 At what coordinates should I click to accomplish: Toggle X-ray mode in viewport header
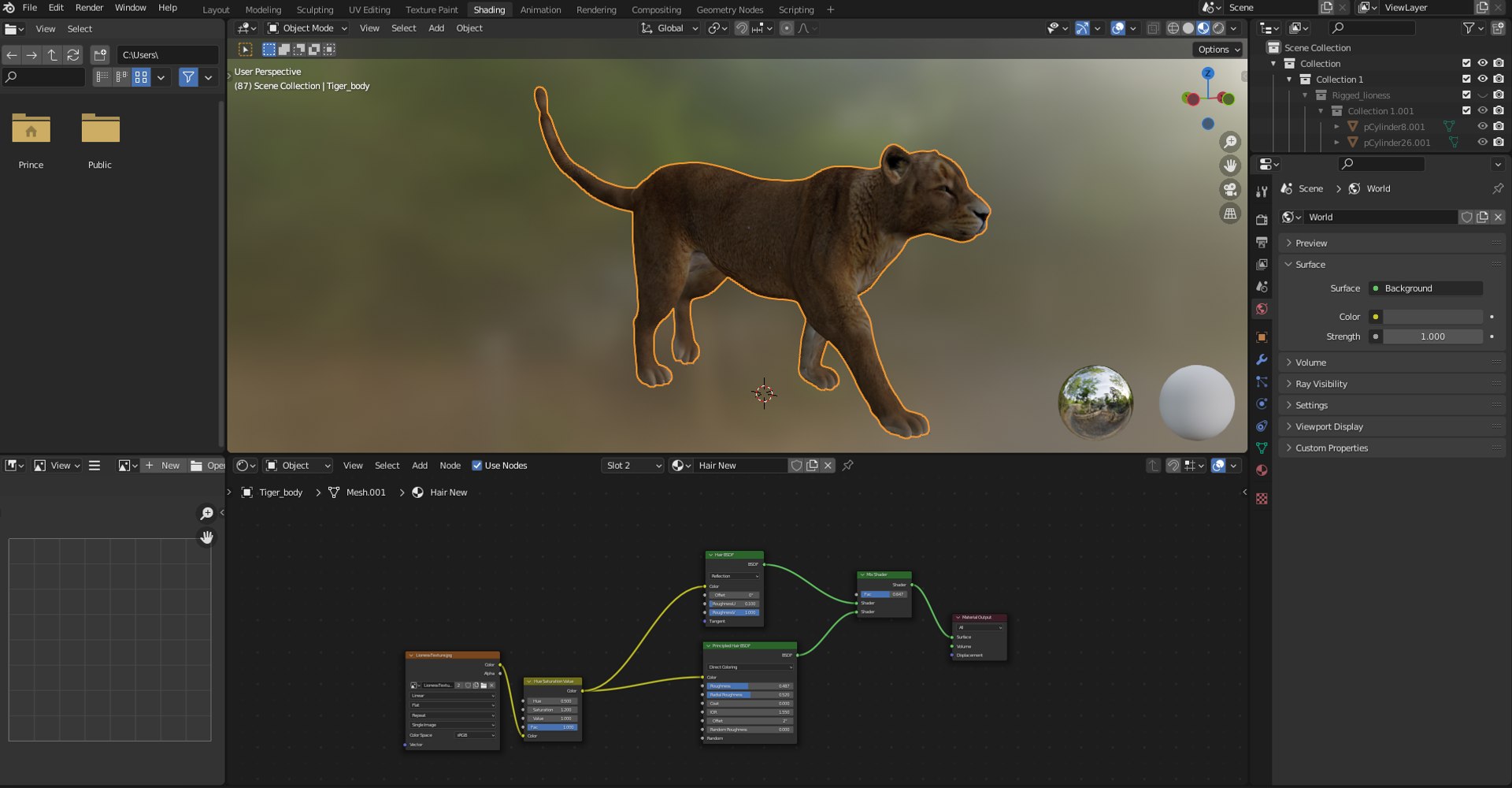coord(1153,28)
